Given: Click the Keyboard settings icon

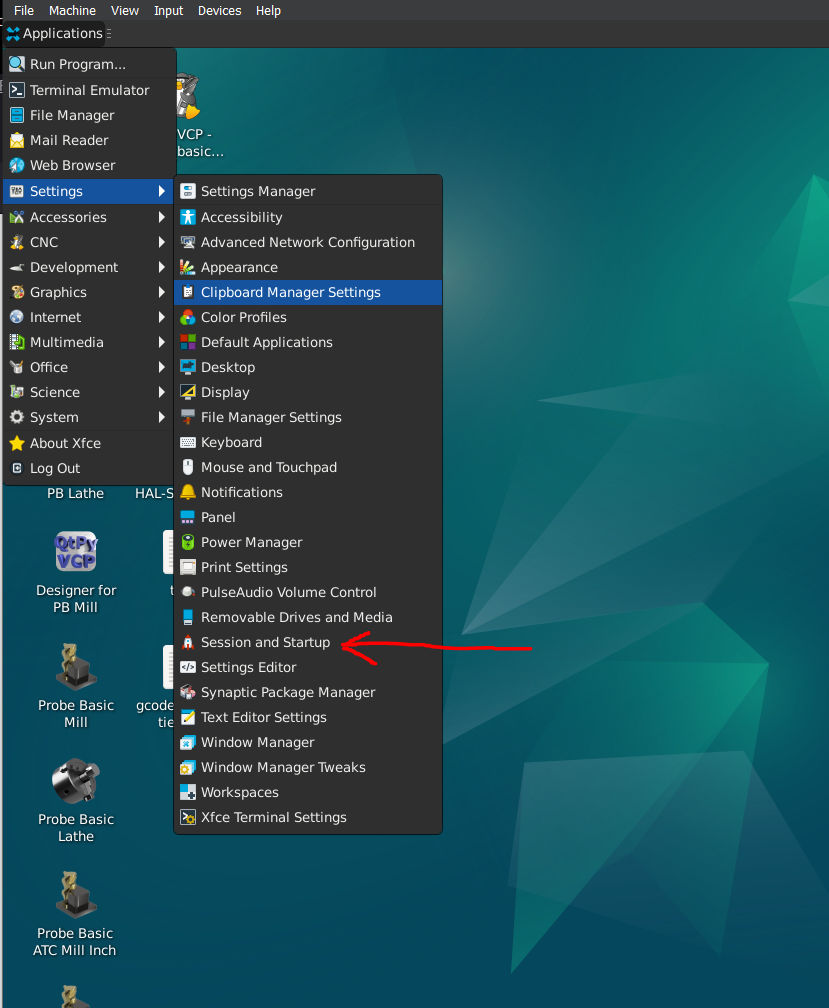Looking at the screenshot, I should click(x=188, y=442).
